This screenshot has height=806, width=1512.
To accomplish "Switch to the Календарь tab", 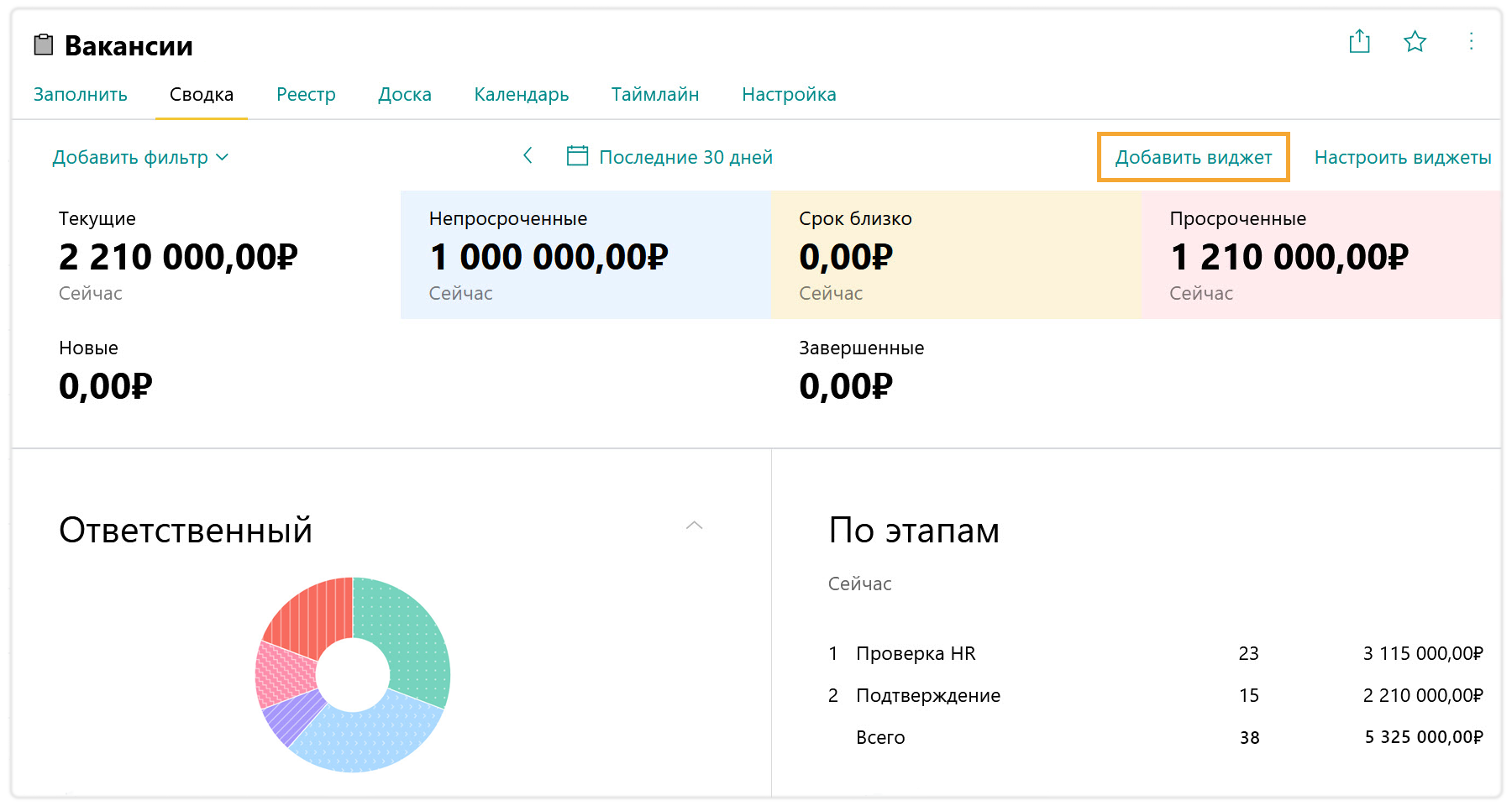I will point(521,94).
